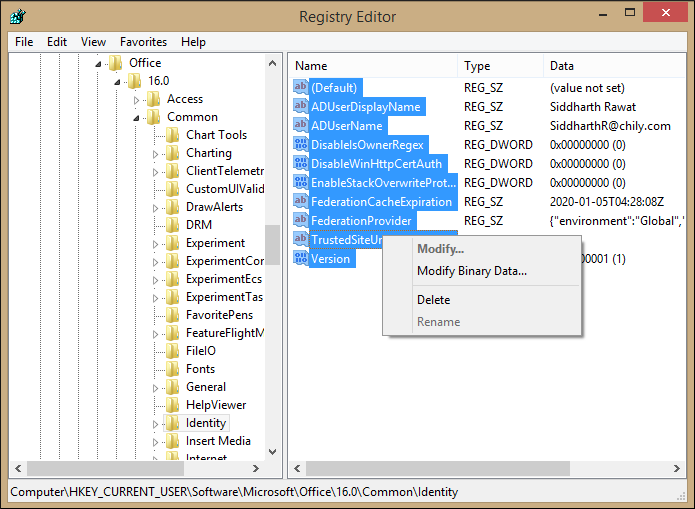
Task: Click the HelpViewer folder icon
Action: [x=172, y=405]
